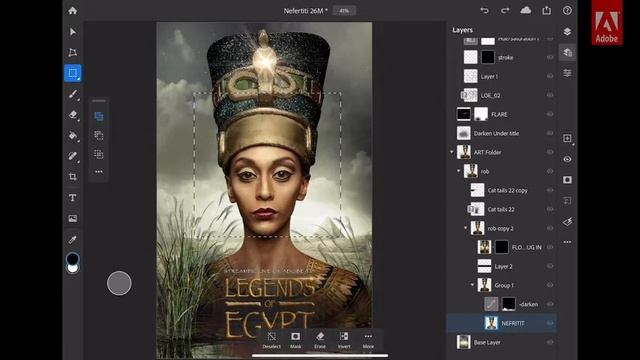This screenshot has width=640, height=360.
Task: Select the Rectangular Marquee tool
Action: (x=73, y=73)
